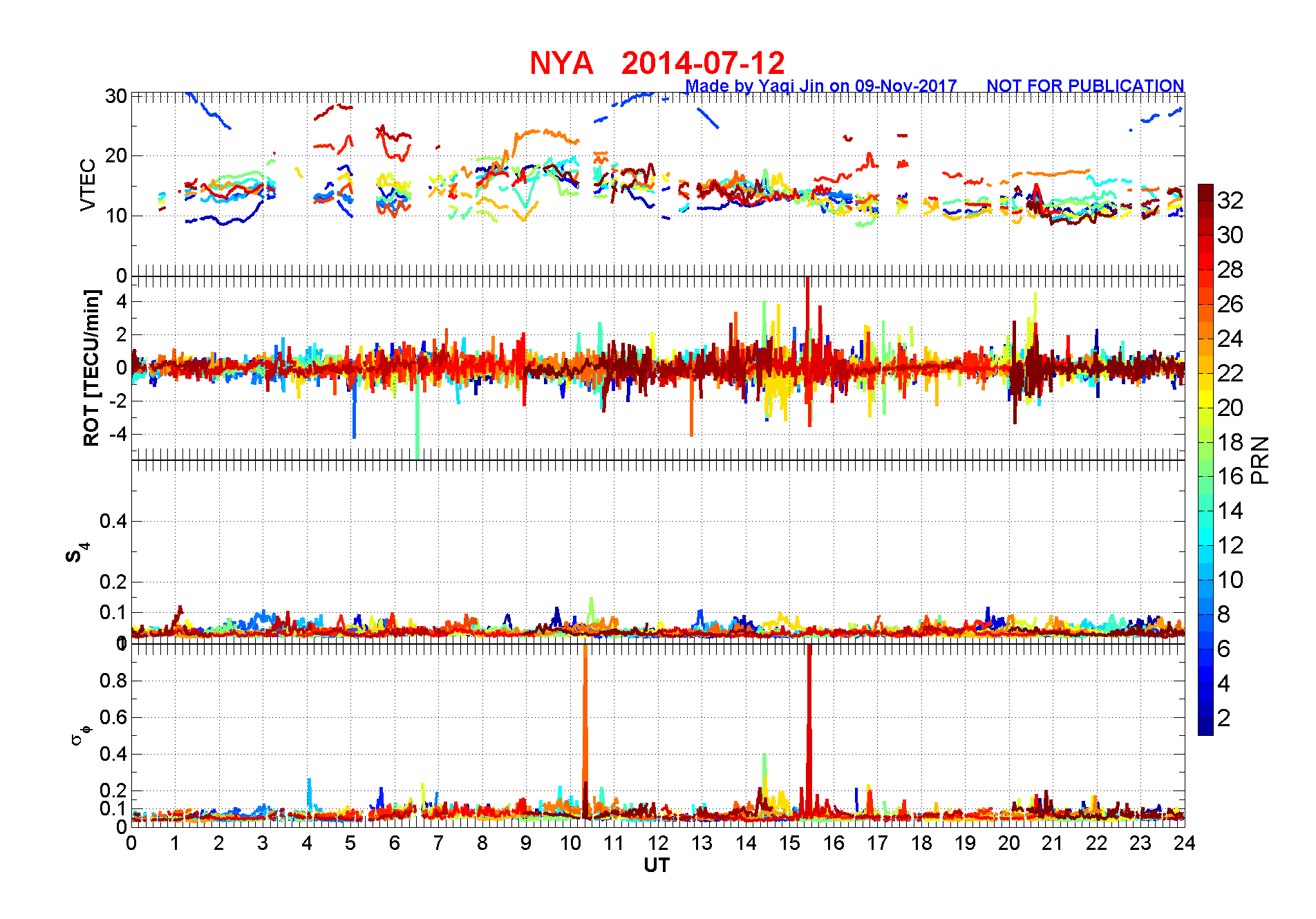Click sigma phi axis tick label 0.8

[x=113, y=681]
